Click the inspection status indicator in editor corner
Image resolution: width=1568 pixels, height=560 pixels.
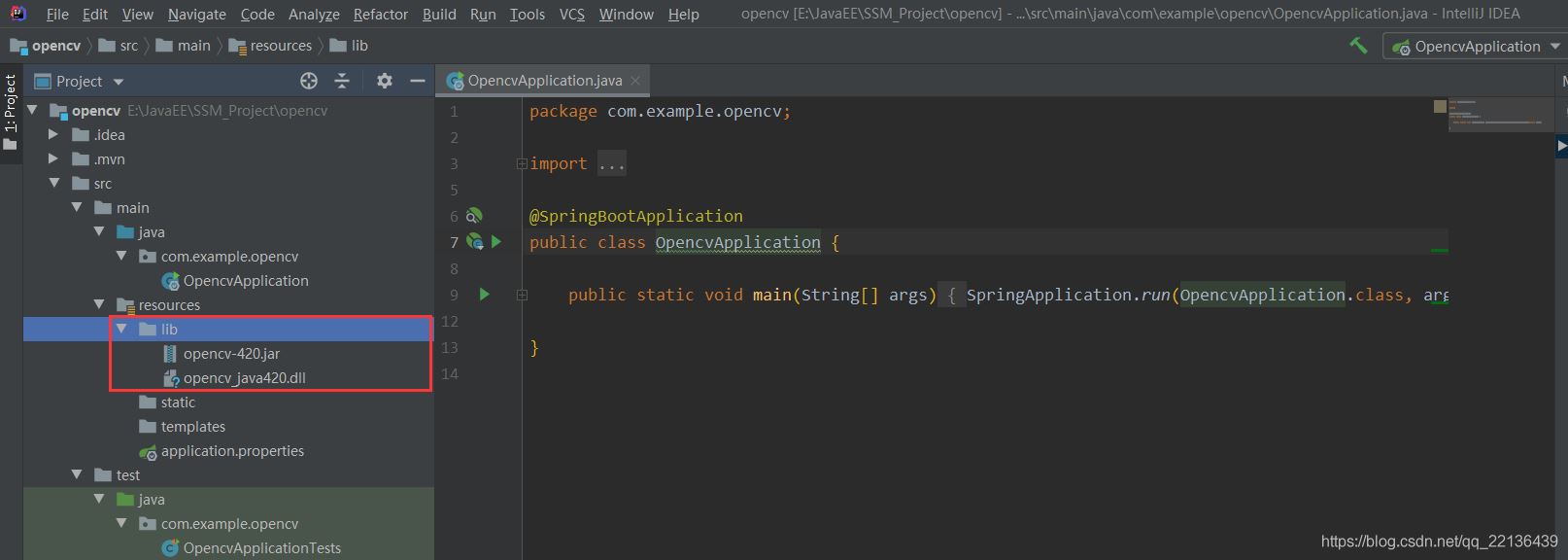[x=1440, y=106]
